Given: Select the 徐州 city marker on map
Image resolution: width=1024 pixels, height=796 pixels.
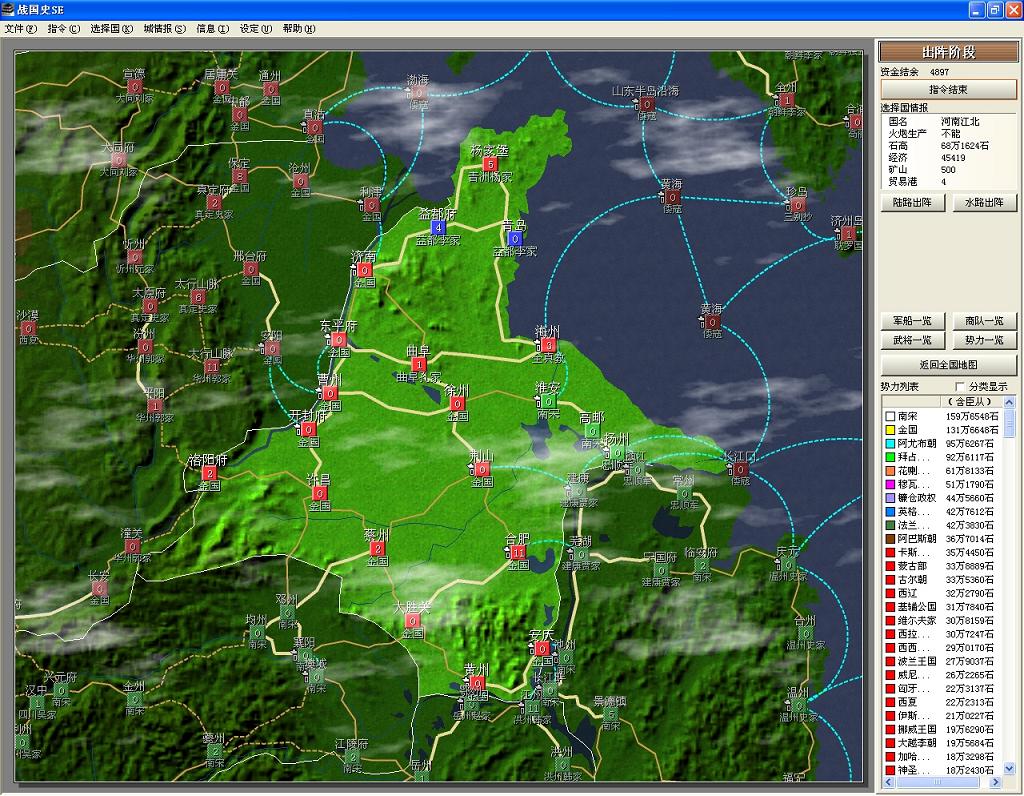Looking at the screenshot, I should [457, 404].
